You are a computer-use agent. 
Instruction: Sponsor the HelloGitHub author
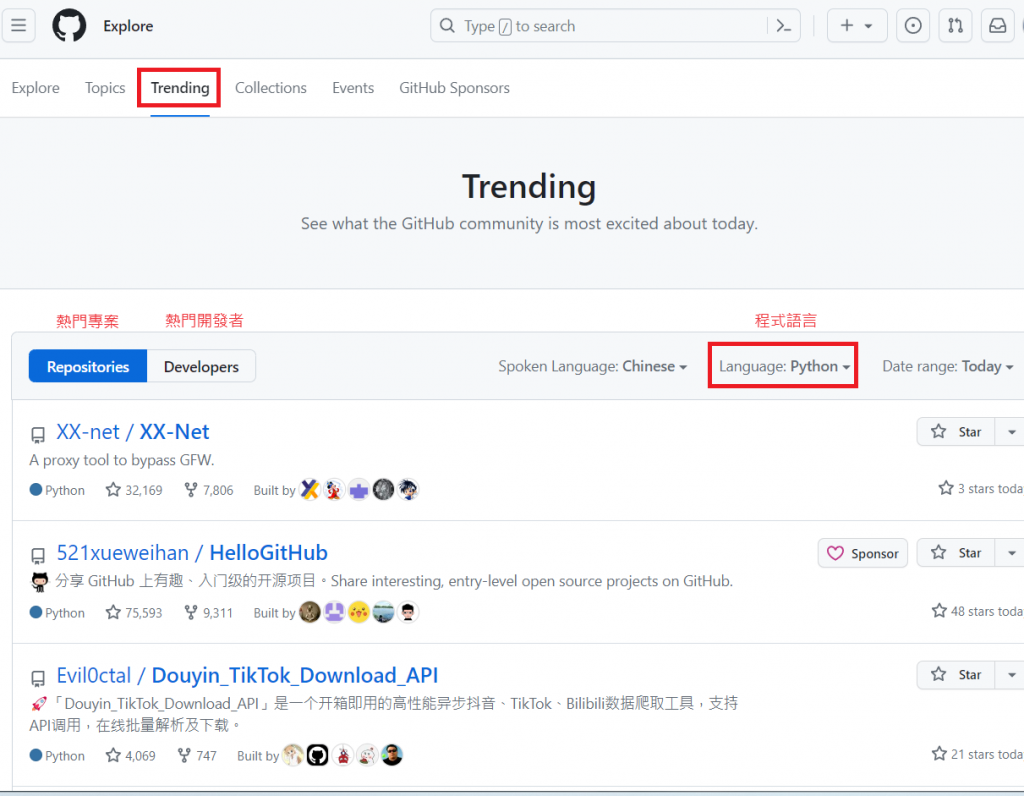863,553
